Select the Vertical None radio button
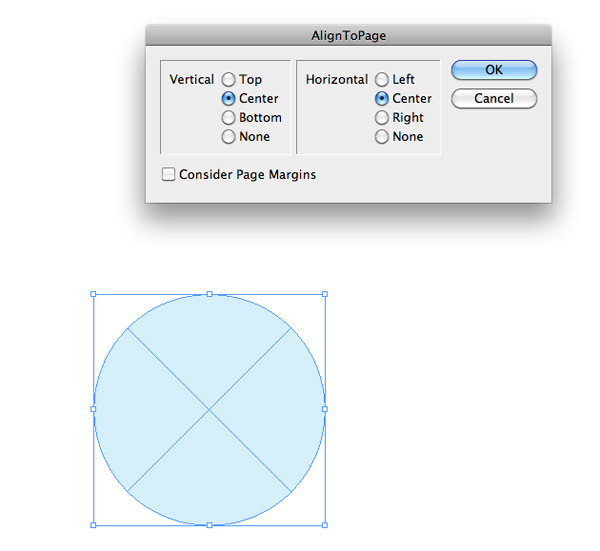The width and height of the screenshot is (600, 551). pos(228,137)
